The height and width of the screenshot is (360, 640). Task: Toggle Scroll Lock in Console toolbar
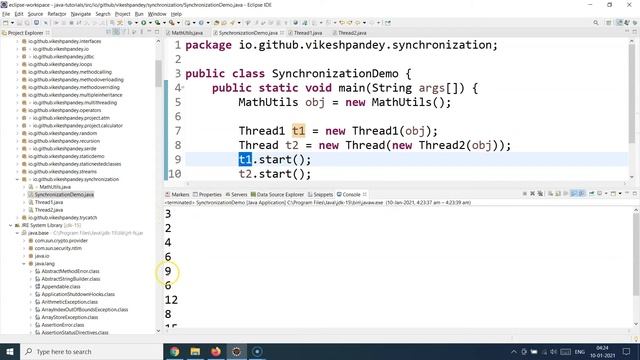point(558,193)
